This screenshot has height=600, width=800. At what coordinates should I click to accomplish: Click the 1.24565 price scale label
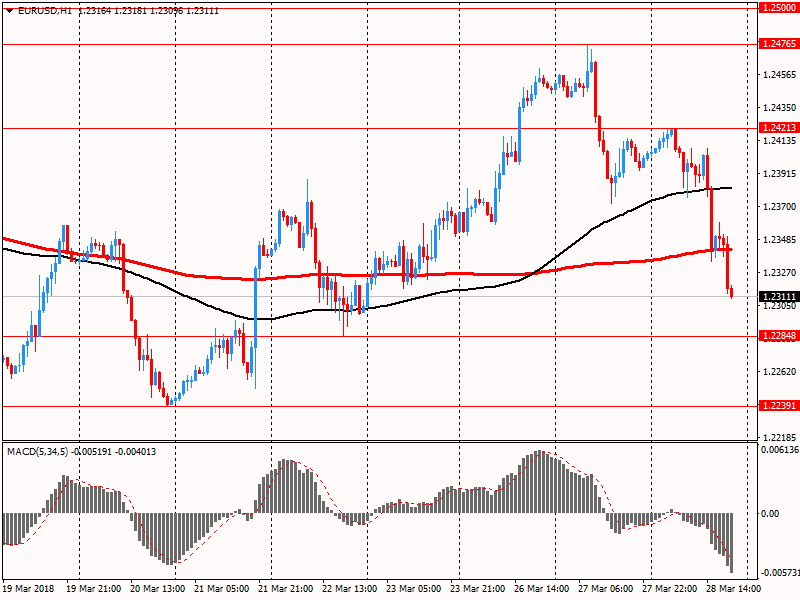[779, 75]
